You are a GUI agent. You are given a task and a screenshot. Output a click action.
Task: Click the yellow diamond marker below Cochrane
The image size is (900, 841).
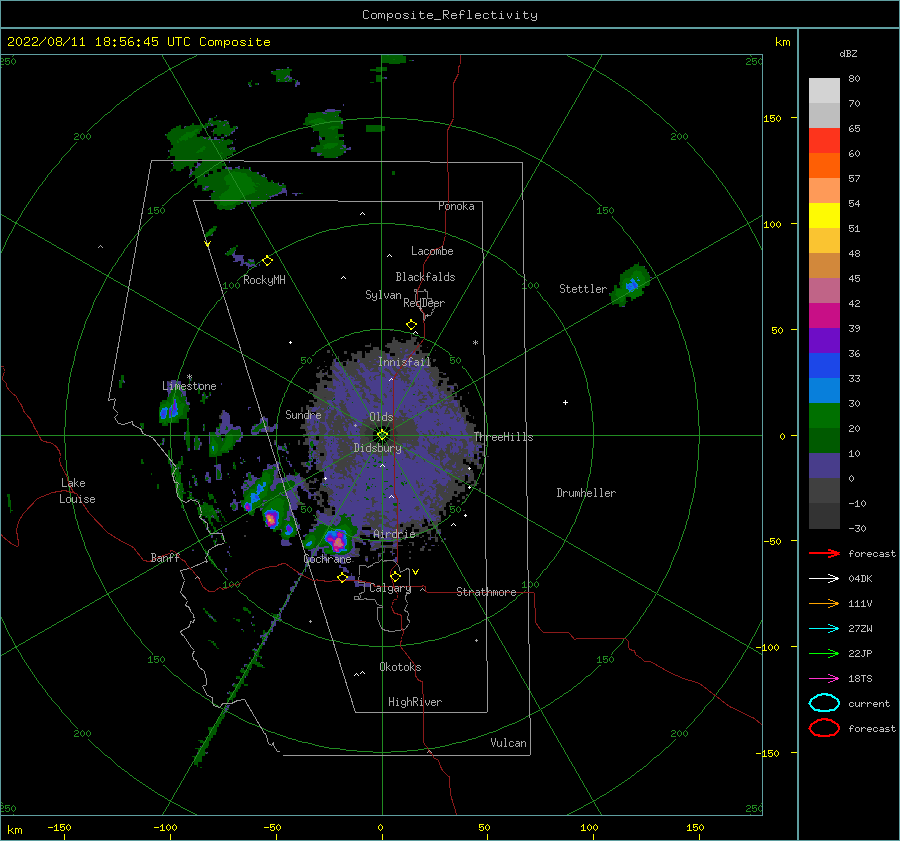point(343,577)
